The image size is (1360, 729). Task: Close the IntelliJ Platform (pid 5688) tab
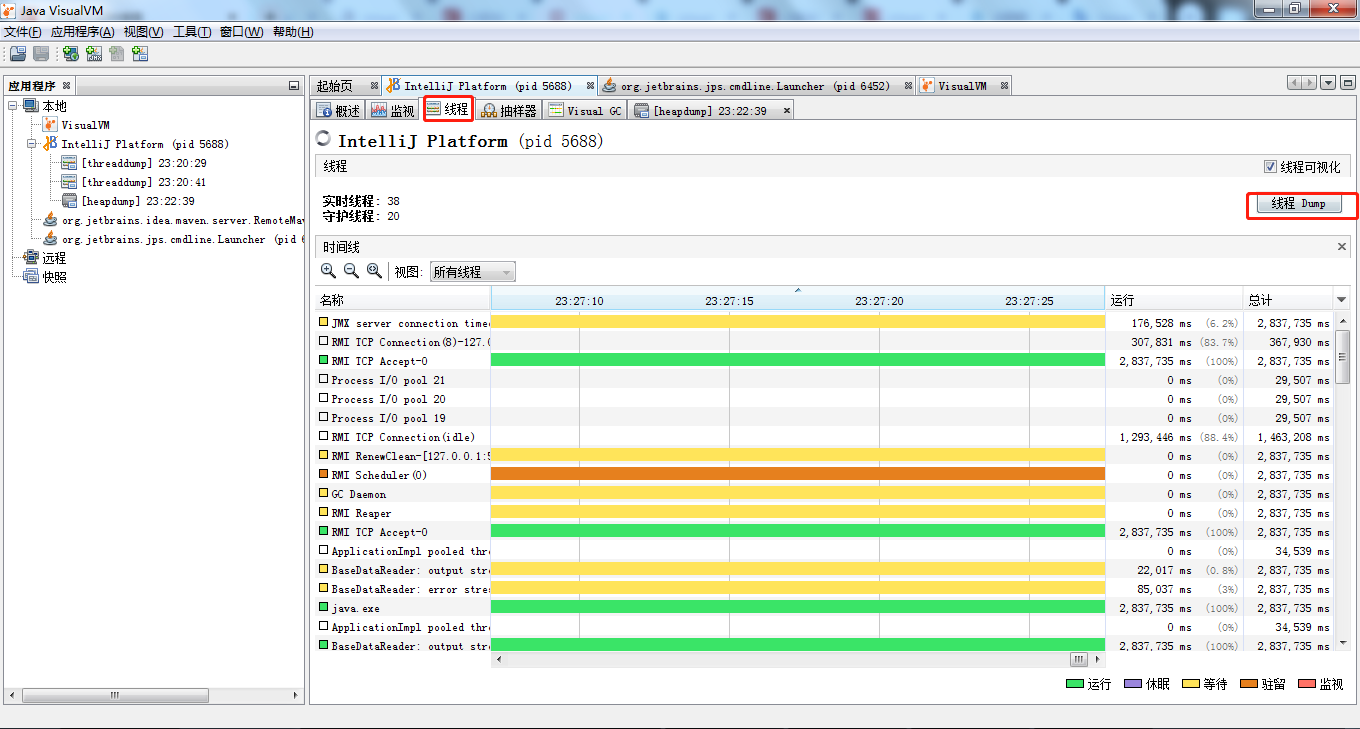coord(591,86)
